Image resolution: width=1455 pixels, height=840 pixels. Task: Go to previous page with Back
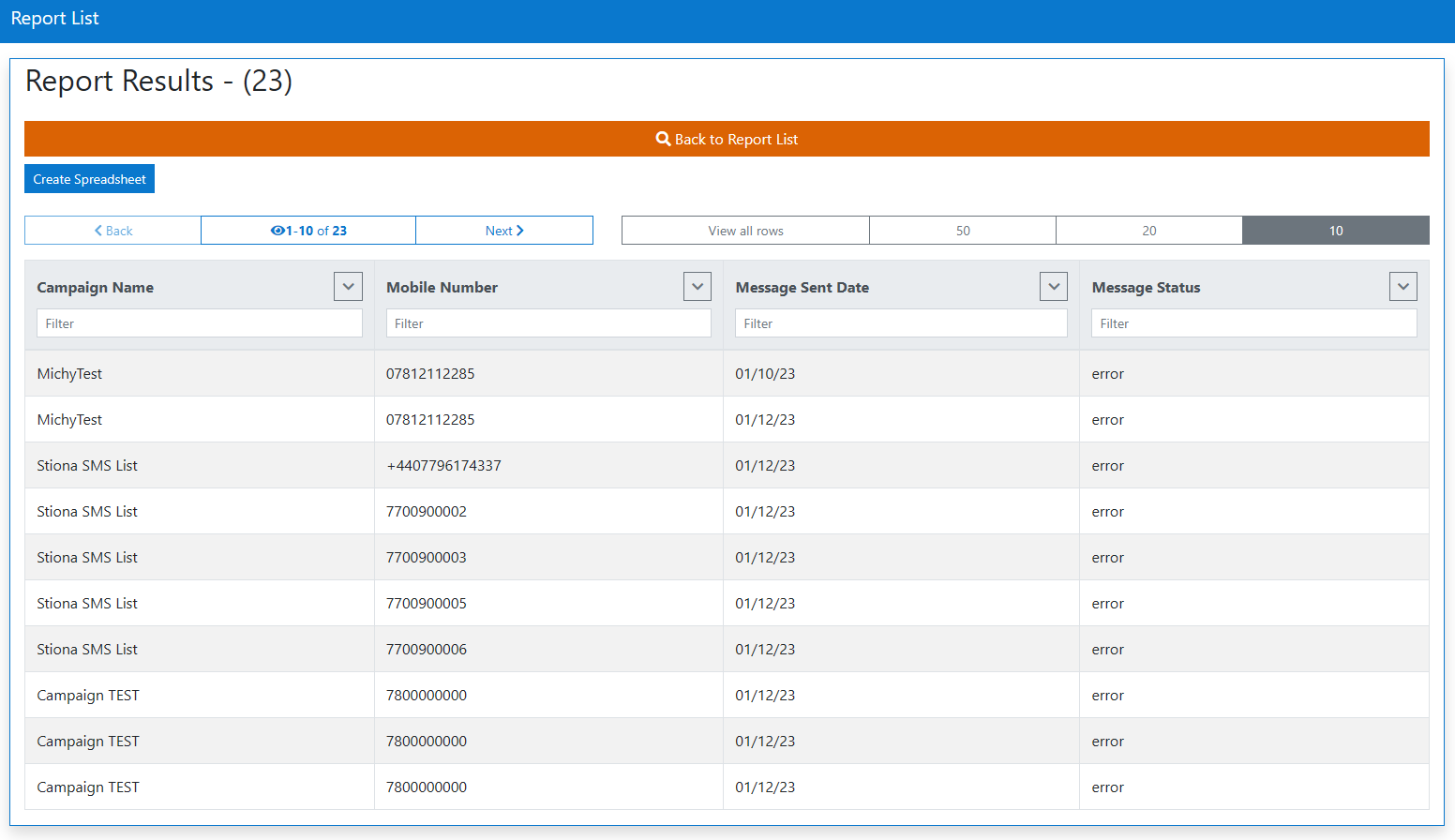click(x=112, y=231)
